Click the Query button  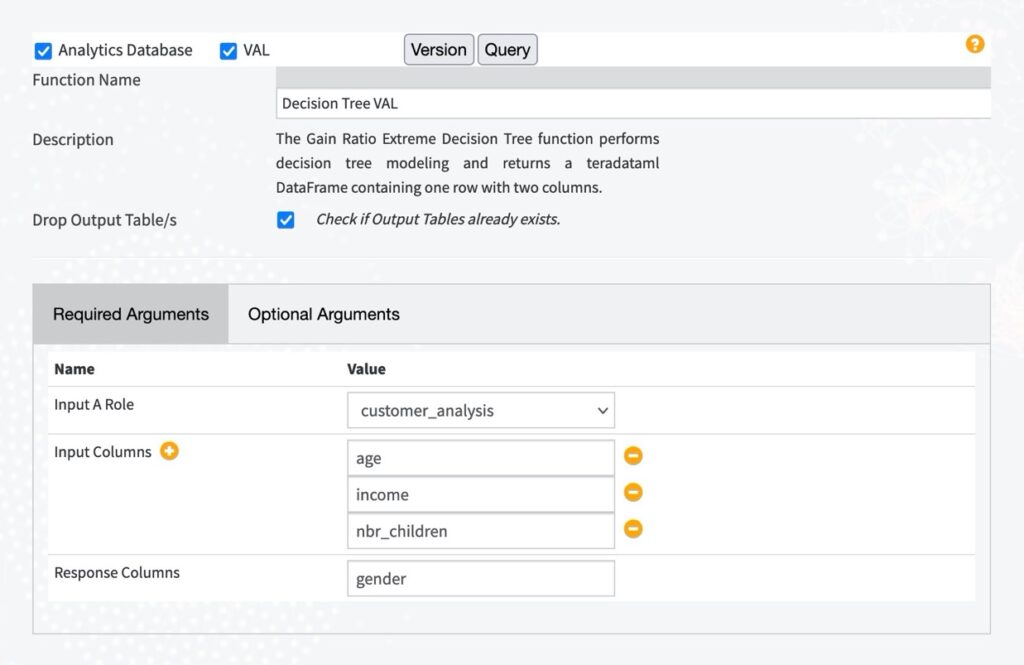click(x=507, y=49)
